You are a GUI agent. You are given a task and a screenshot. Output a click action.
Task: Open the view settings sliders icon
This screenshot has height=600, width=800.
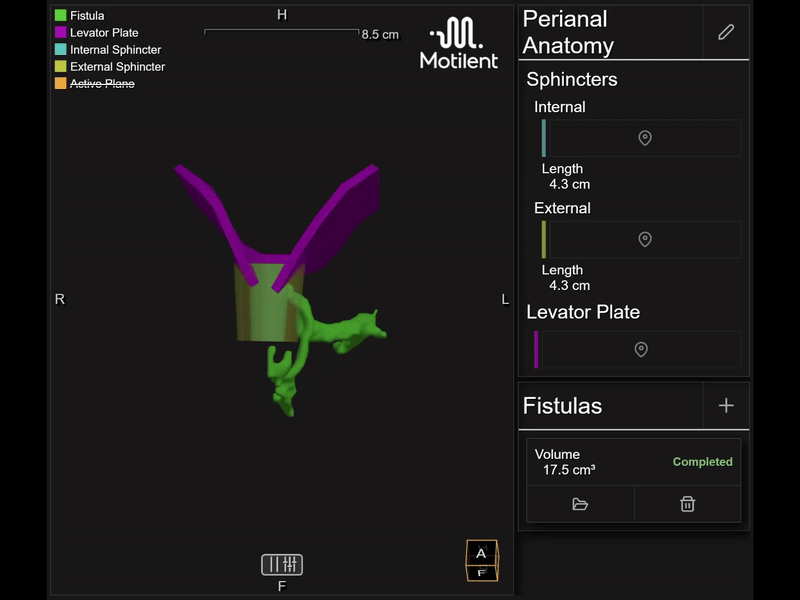282,564
